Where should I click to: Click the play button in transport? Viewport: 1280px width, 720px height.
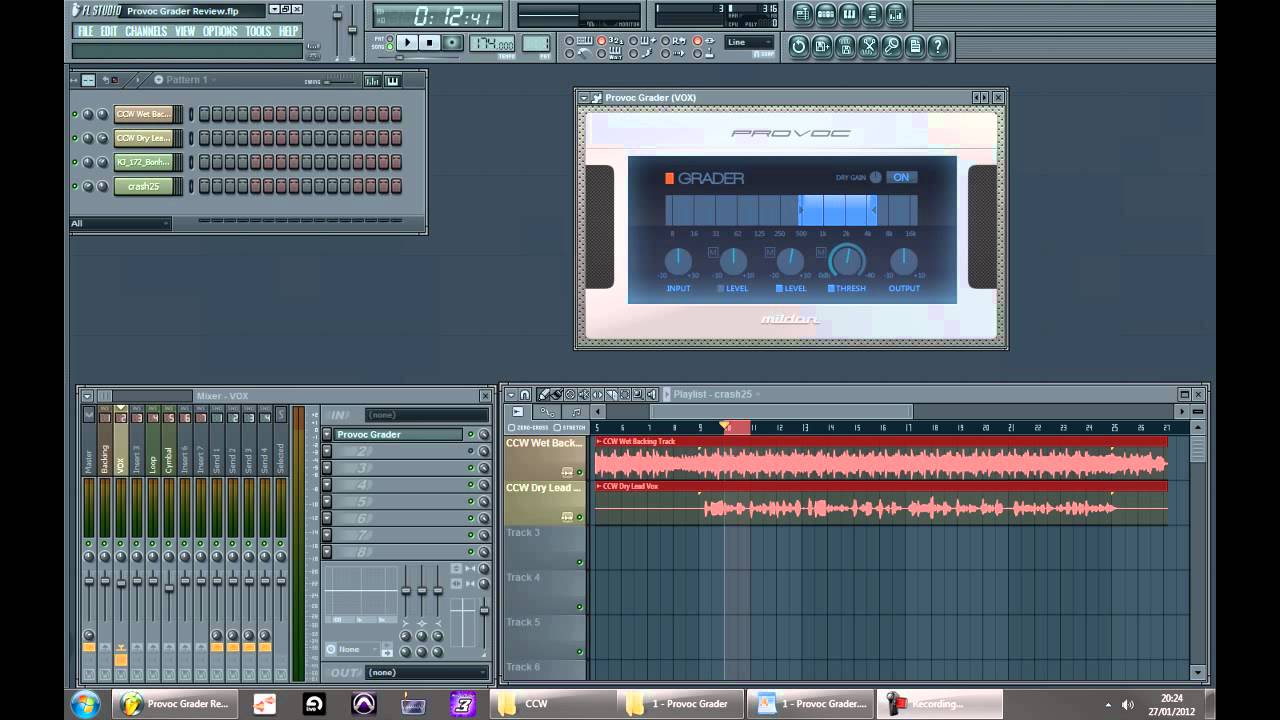tap(407, 42)
